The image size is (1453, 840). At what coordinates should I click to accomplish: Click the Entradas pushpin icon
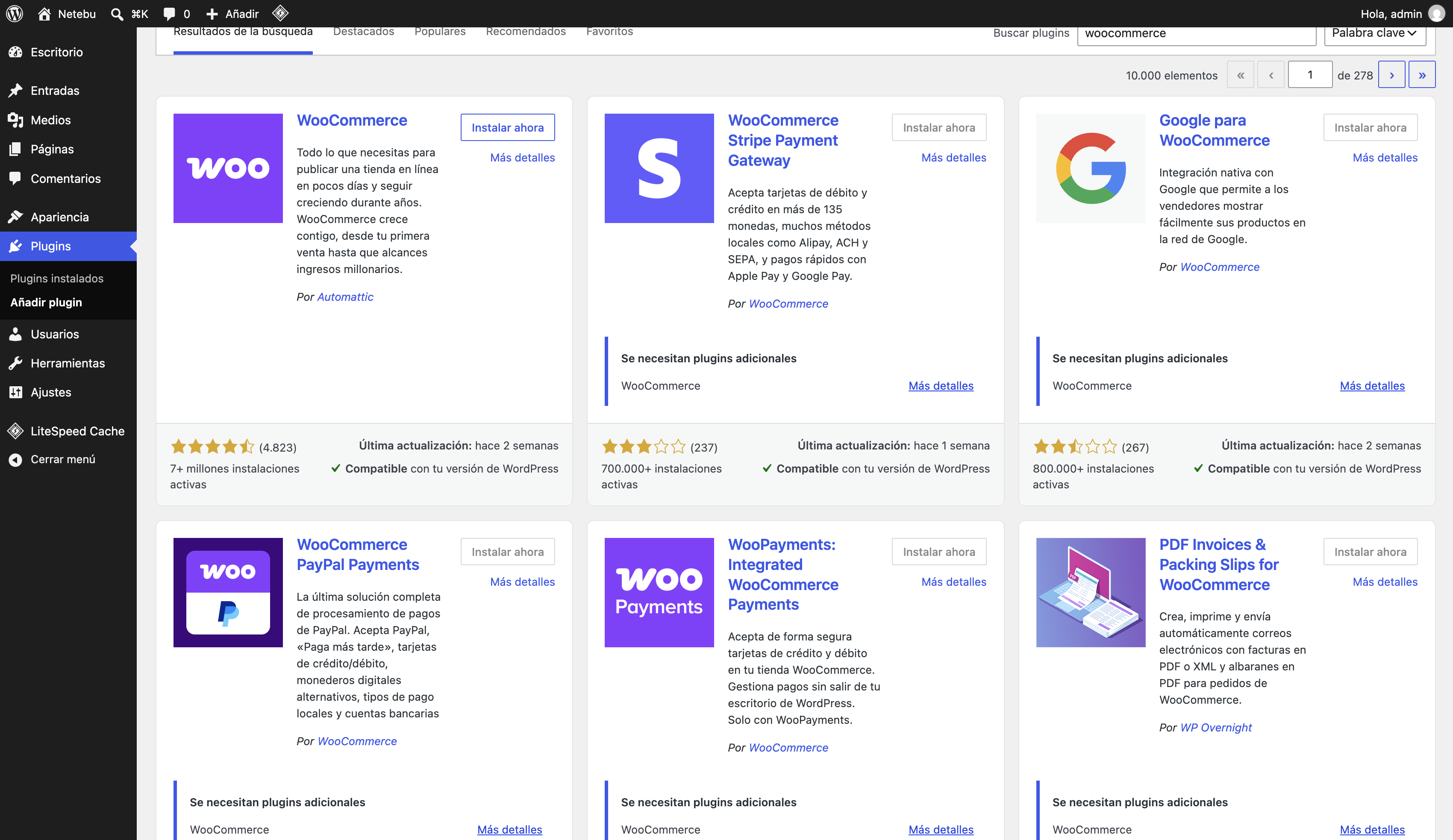pyautogui.click(x=15, y=91)
